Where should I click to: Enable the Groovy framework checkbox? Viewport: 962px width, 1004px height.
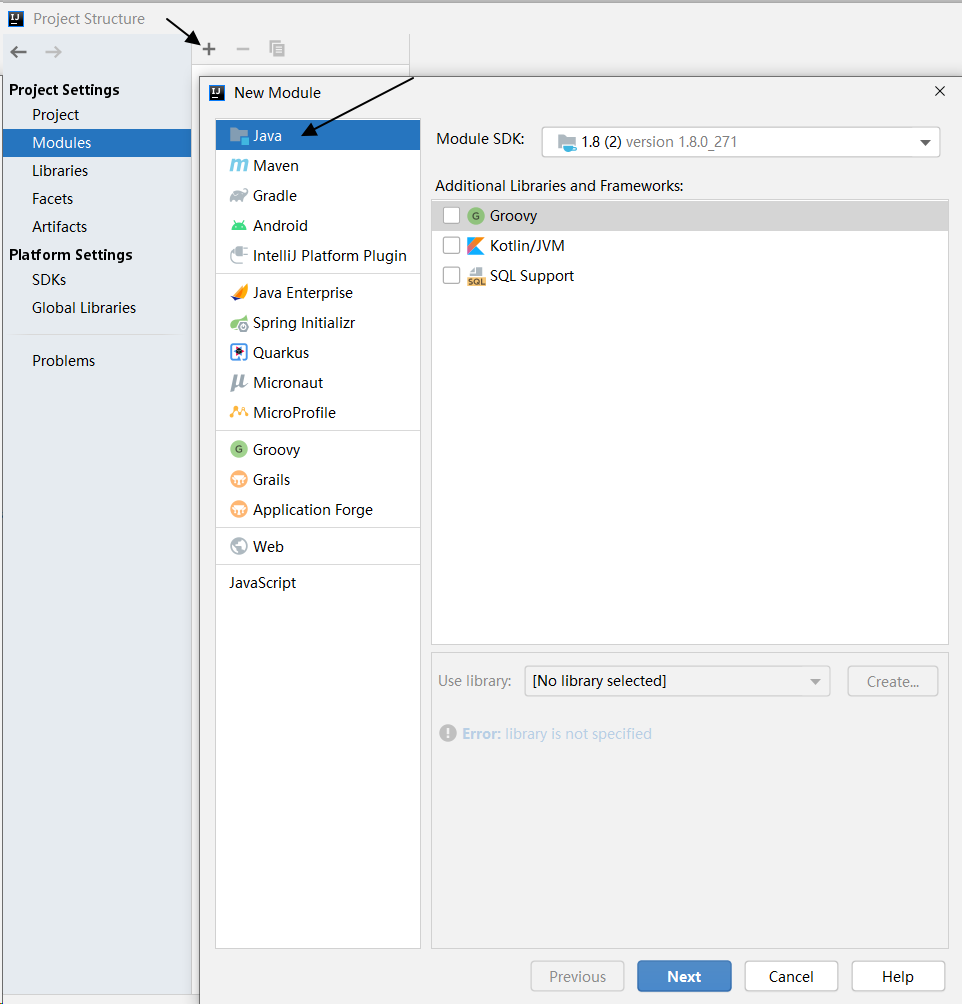[452, 215]
